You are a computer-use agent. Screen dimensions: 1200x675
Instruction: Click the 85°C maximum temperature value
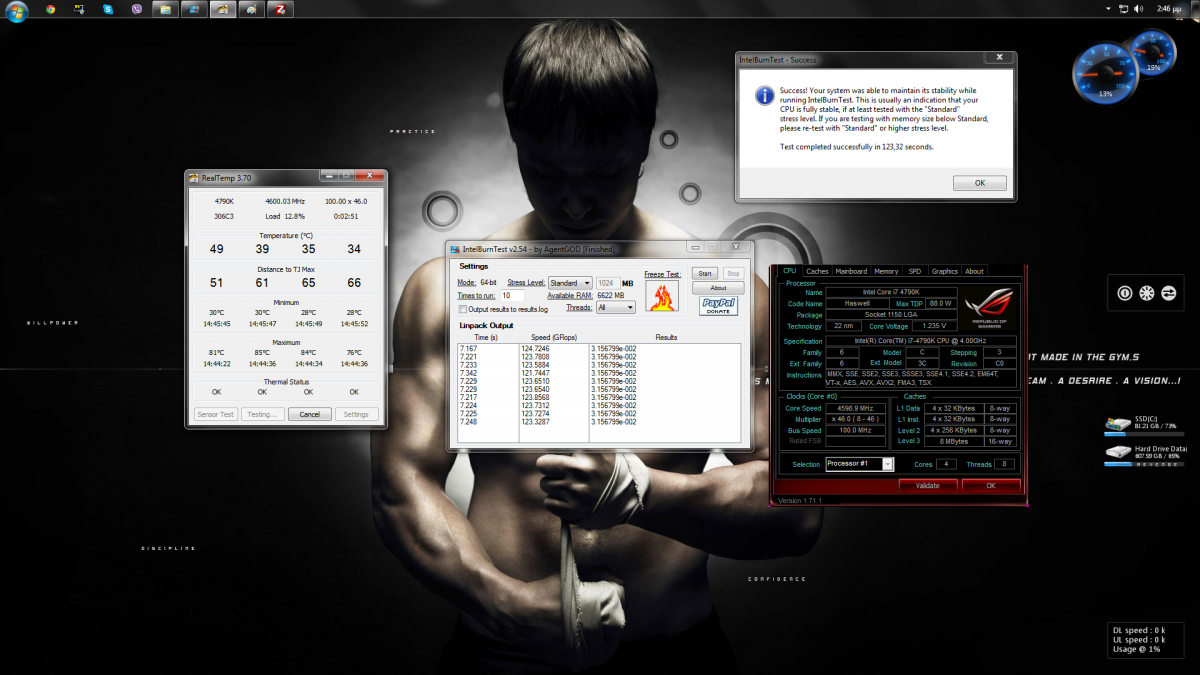[x=262, y=352]
